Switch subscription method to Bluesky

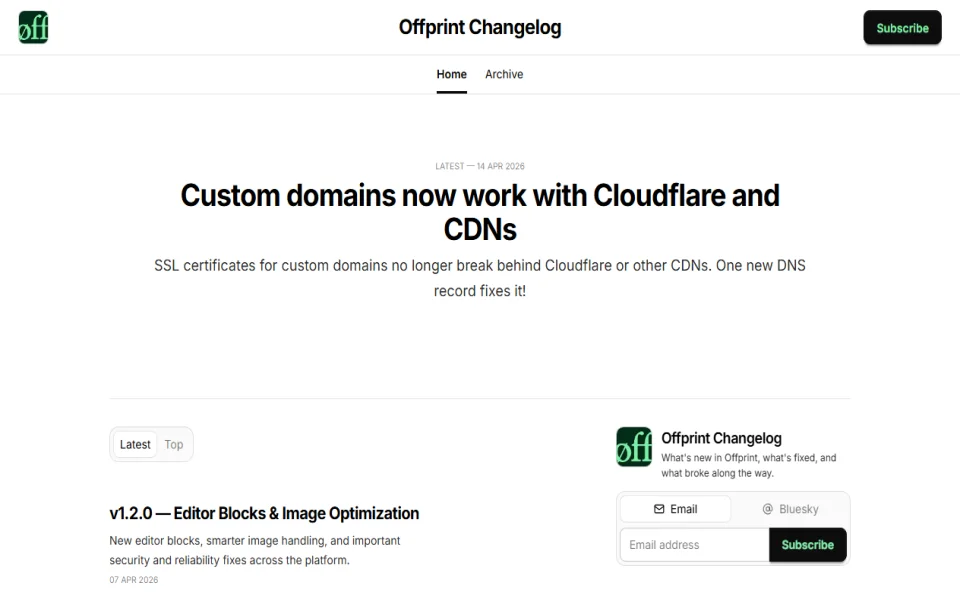pos(790,509)
